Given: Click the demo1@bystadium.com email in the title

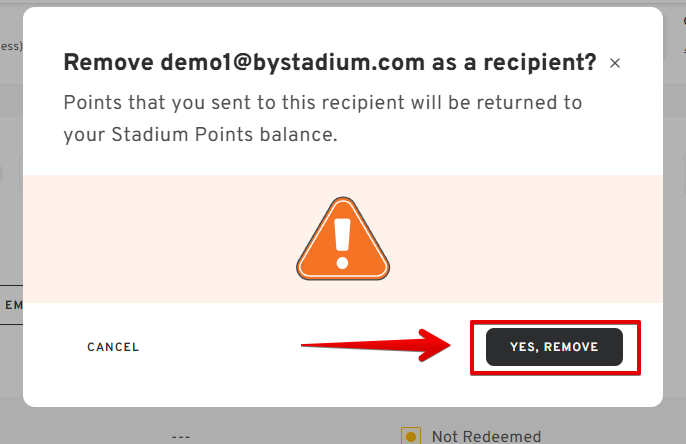Looking at the screenshot, I should [x=292, y=62].
